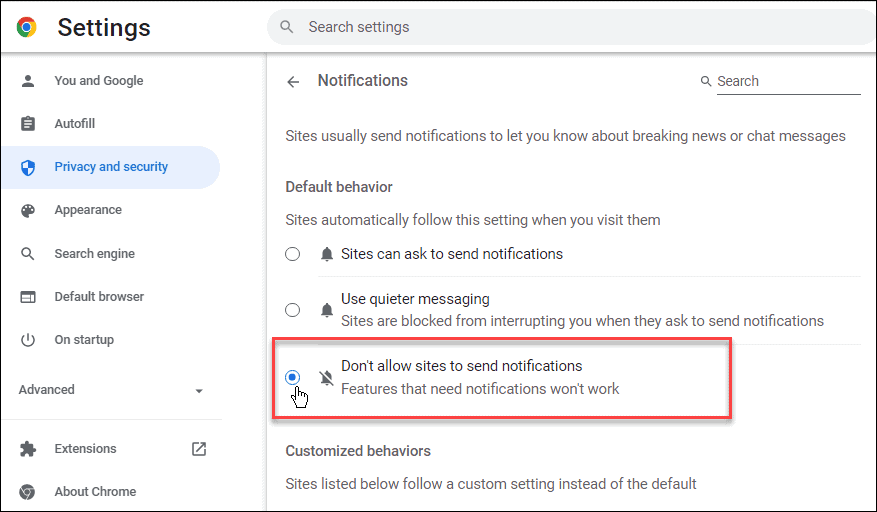
Task: Select Don't allow sites to send notifications radio
Action: click(293, 378)
